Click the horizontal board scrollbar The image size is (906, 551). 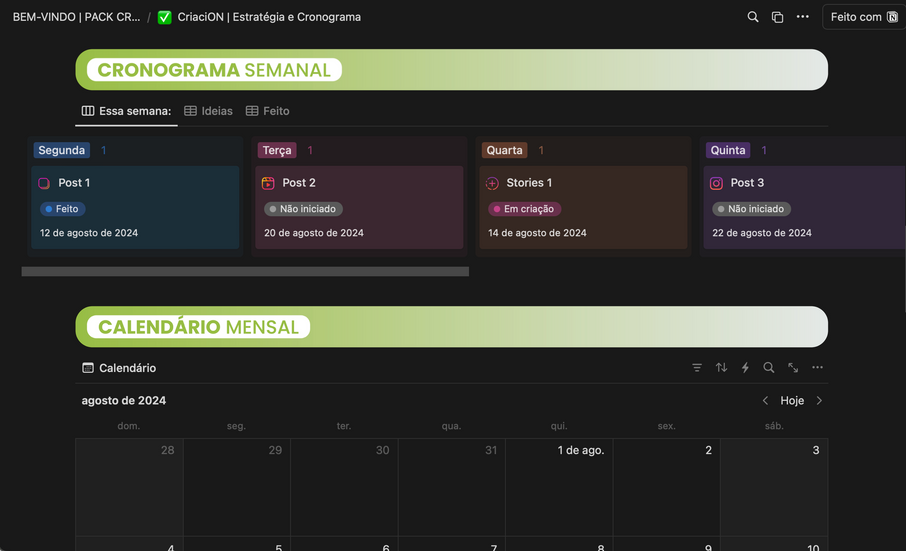coord(245,271)
